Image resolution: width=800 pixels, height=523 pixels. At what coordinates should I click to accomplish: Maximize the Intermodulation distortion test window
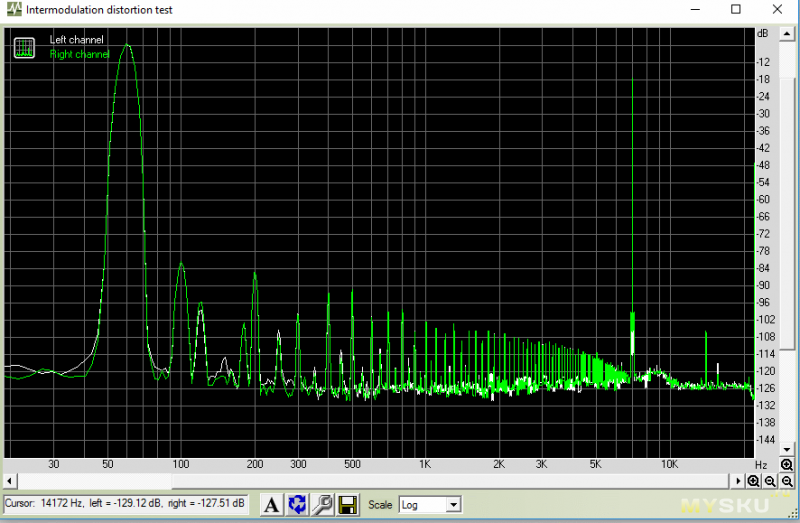pyautogui.click(x=736, y=9)
